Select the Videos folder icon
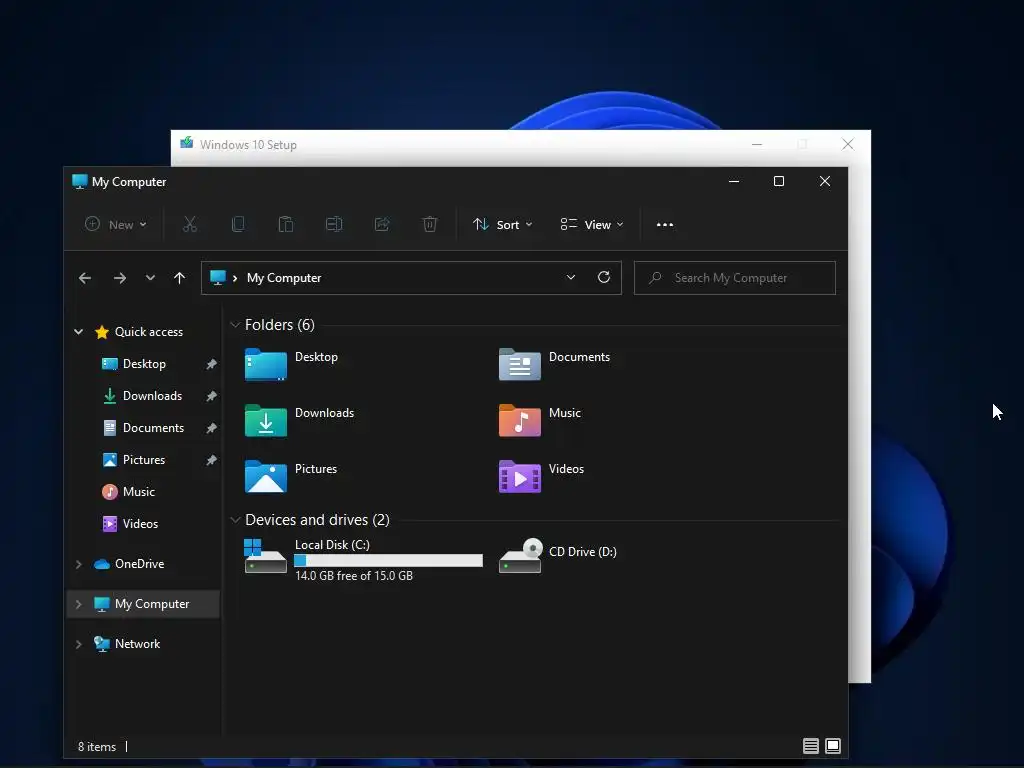 (520, 476)
